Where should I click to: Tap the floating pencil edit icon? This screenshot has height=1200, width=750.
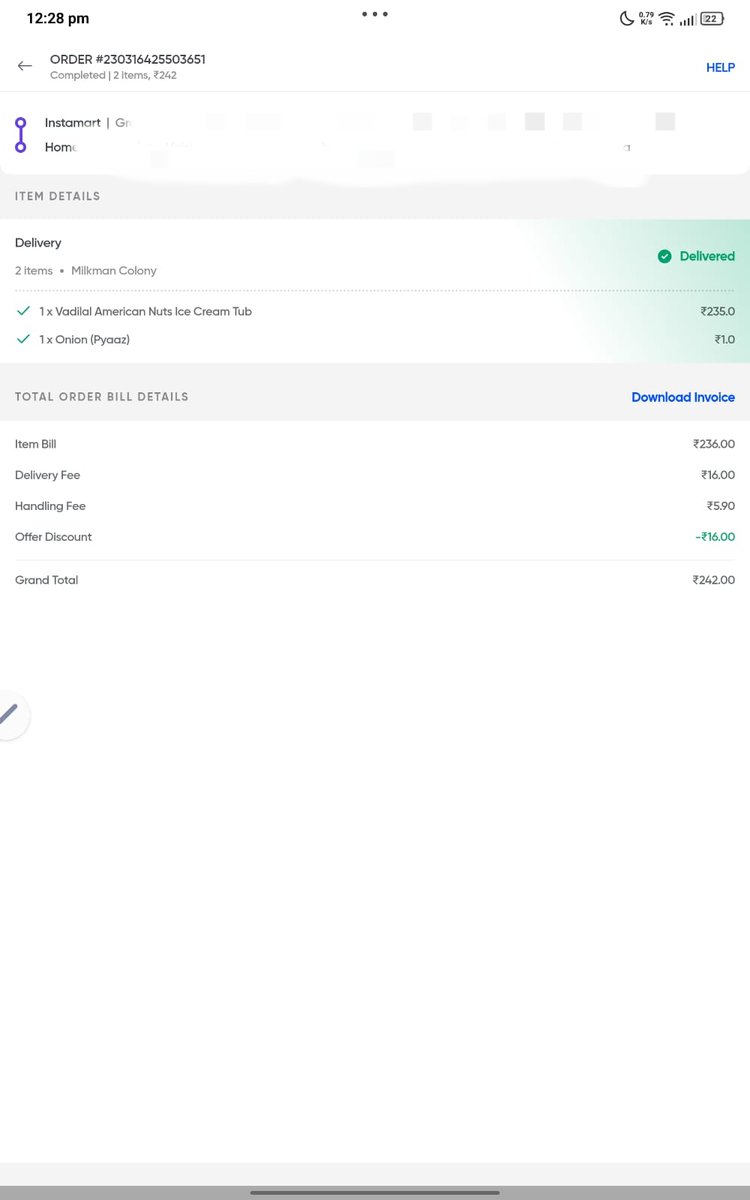[9, 715]
